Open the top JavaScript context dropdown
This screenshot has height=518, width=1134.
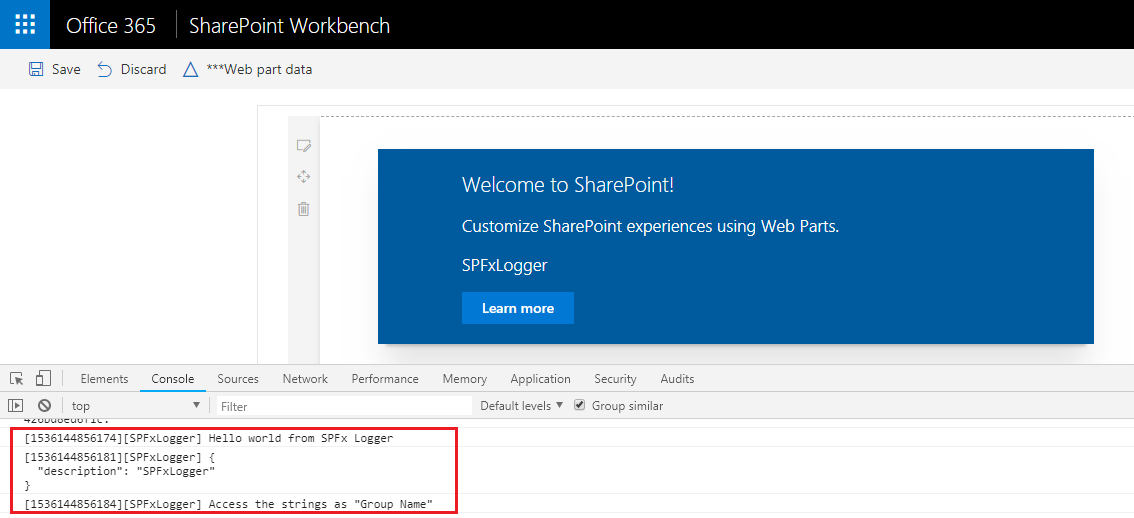coord(135,406)
